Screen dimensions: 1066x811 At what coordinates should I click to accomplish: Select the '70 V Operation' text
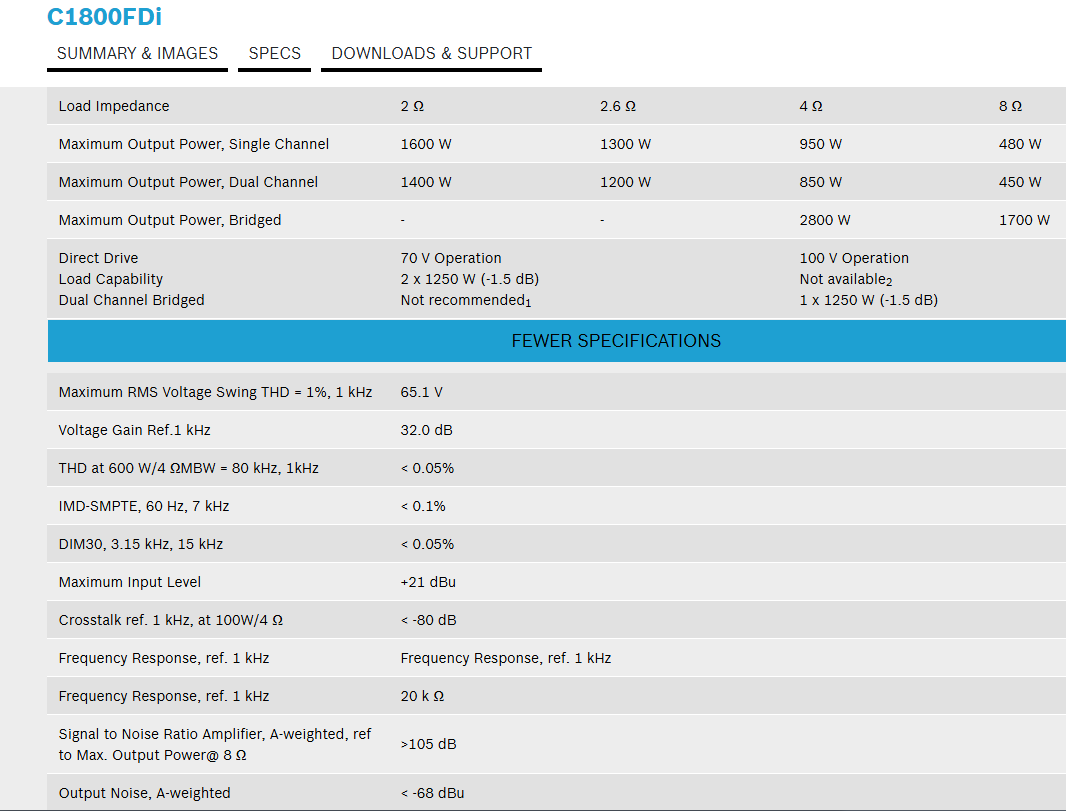451,258
